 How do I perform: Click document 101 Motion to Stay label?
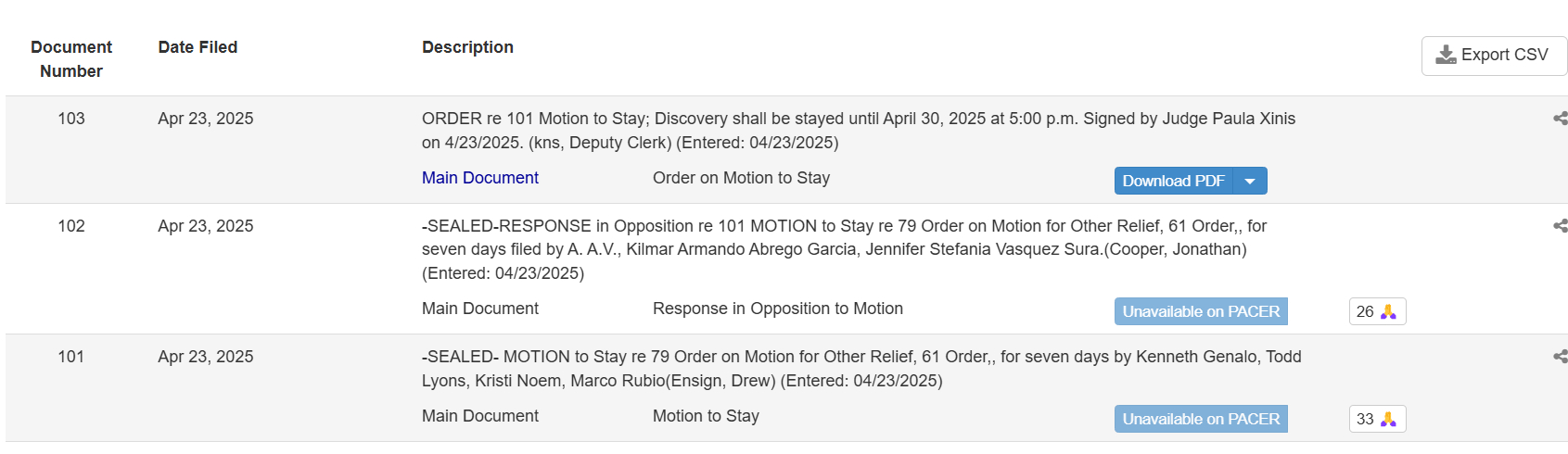coord(705,416)
